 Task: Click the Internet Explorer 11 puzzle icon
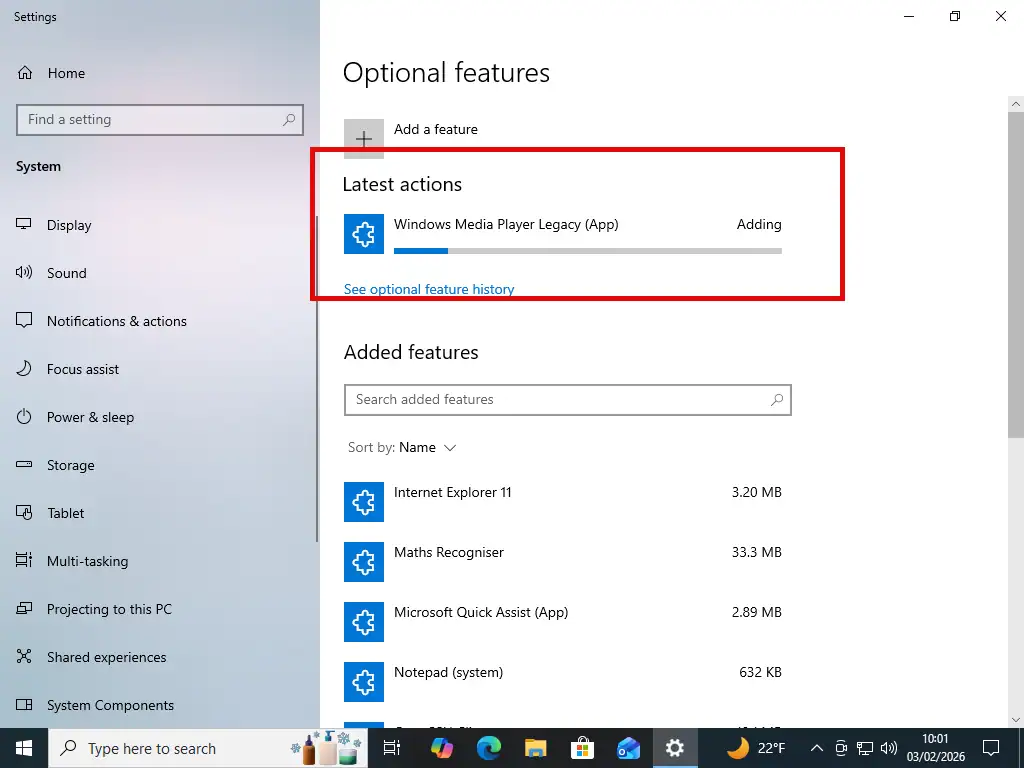pos(363,502)
